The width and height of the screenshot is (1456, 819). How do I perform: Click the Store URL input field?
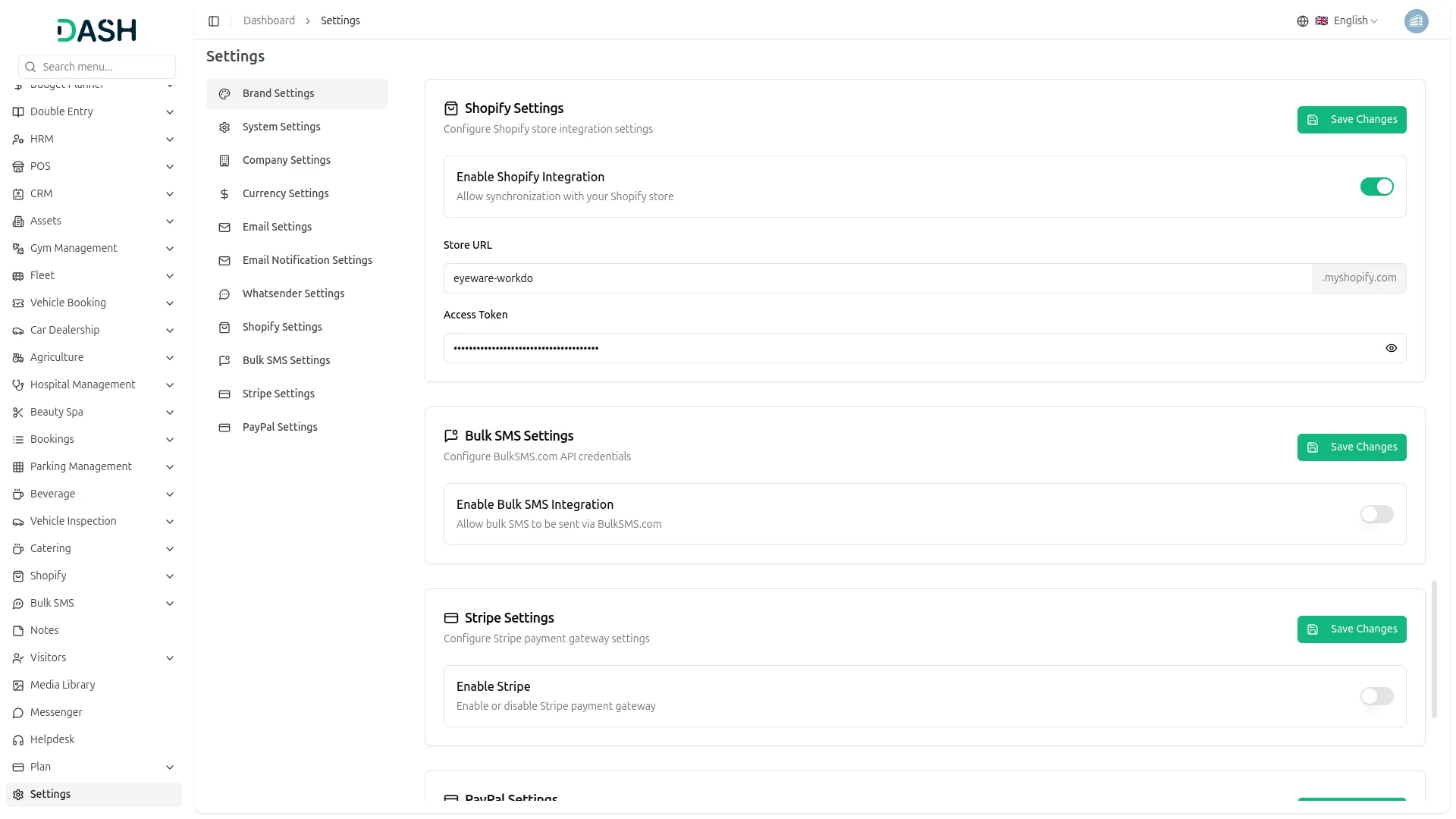877,278
